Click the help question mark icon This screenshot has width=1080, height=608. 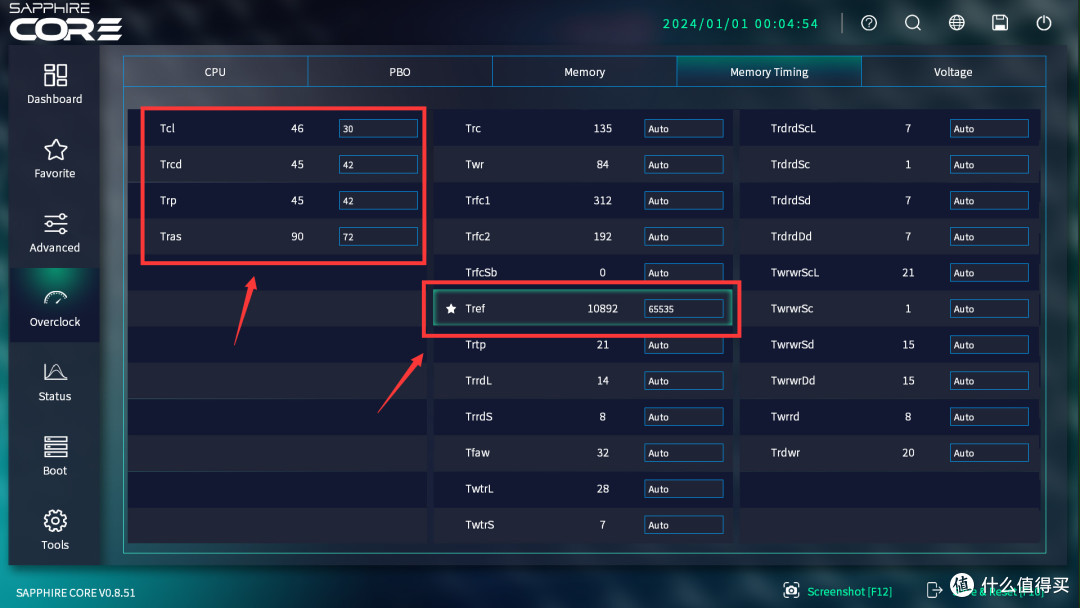(x=869, y=23)
